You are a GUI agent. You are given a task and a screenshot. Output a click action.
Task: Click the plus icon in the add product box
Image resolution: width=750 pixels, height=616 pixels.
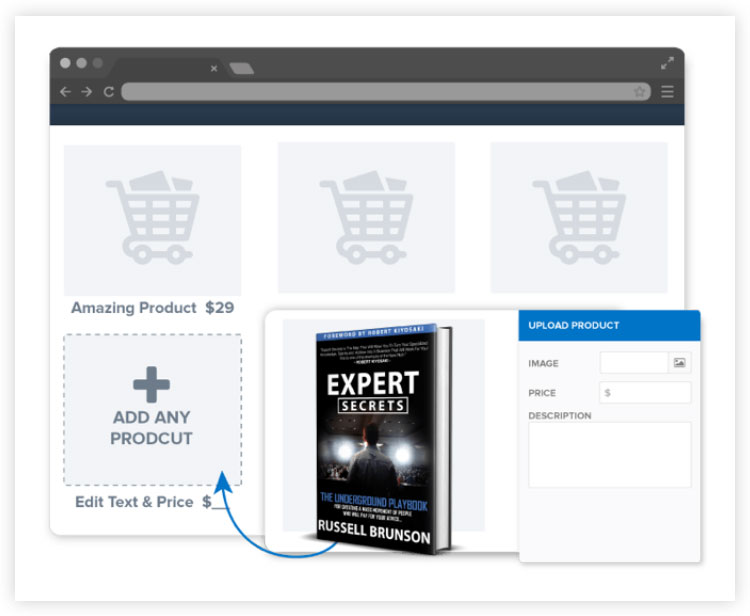point(151,385)
